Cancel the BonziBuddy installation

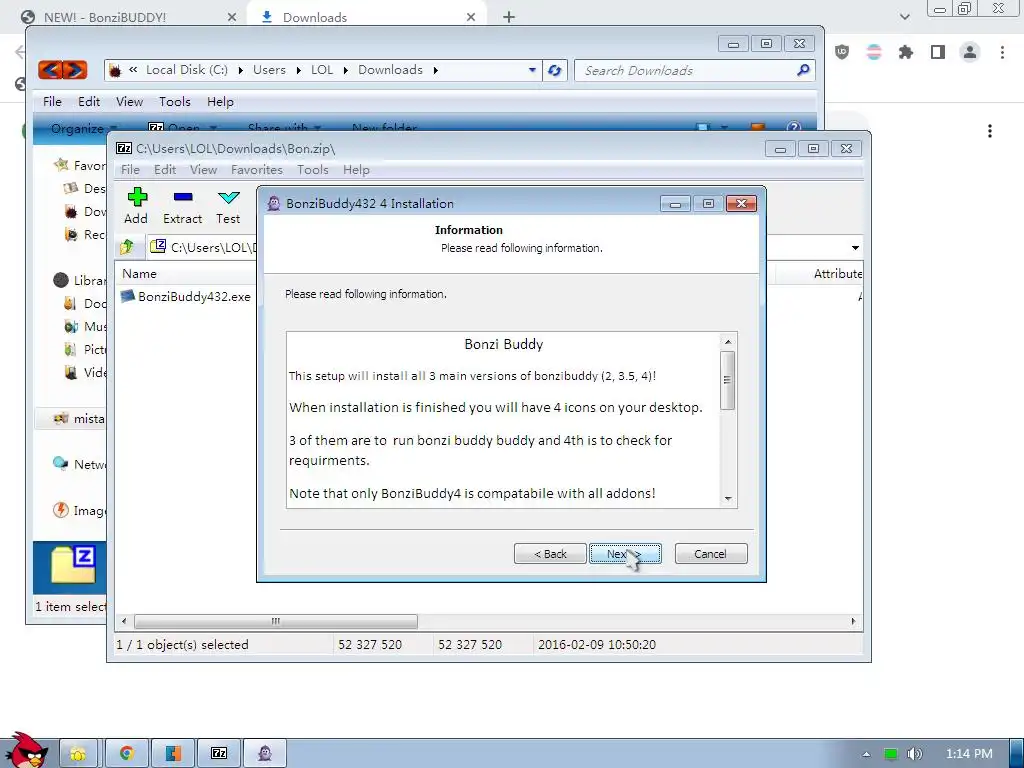click(711, 554)
